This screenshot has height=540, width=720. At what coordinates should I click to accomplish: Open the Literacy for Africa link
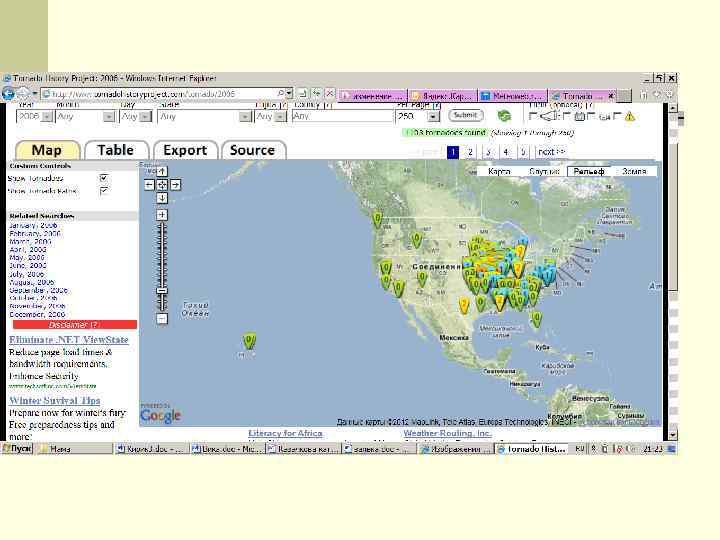click(x=285, y=433)
